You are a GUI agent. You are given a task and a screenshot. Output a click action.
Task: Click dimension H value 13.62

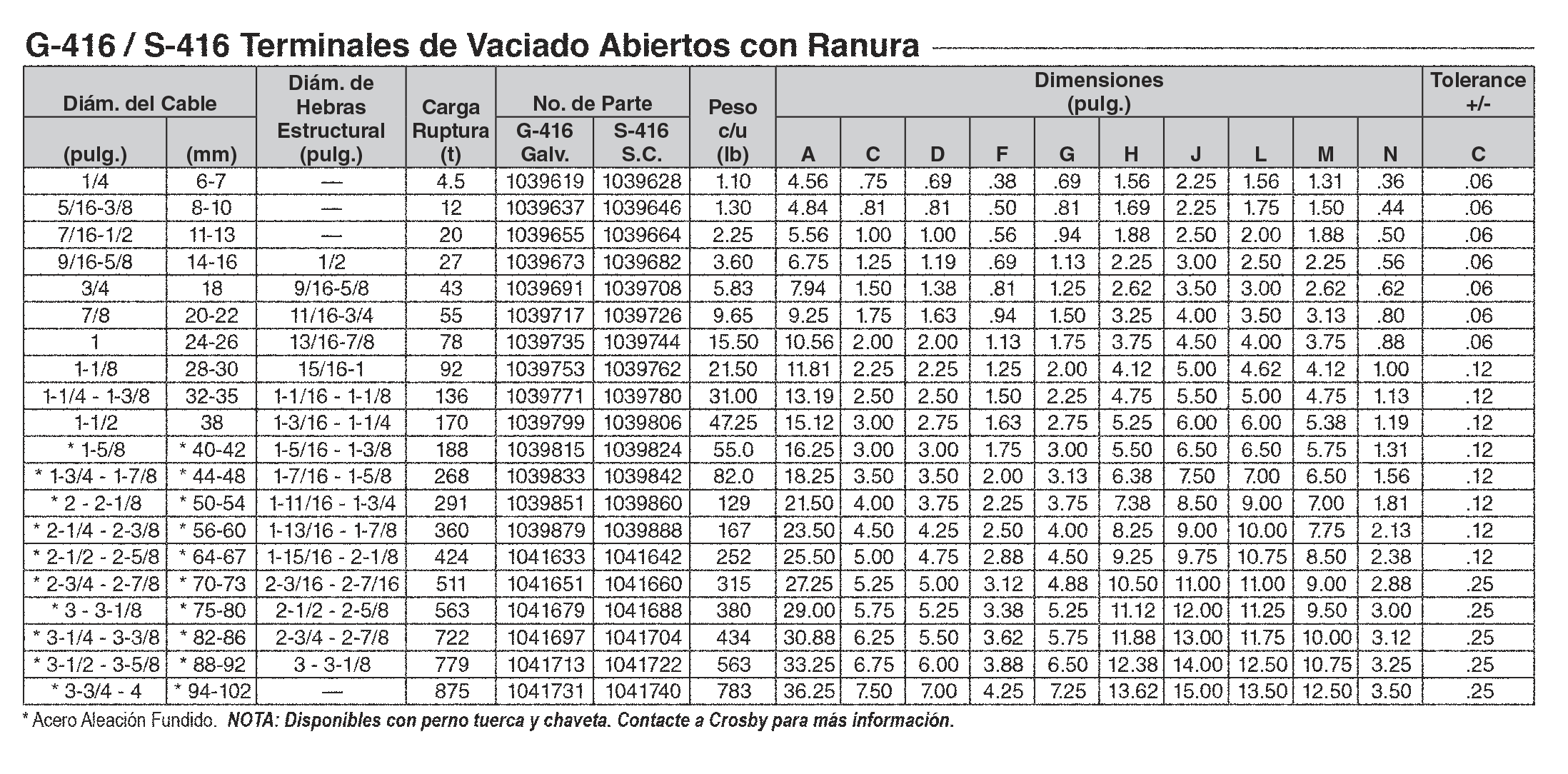[x=1132, y=692]
